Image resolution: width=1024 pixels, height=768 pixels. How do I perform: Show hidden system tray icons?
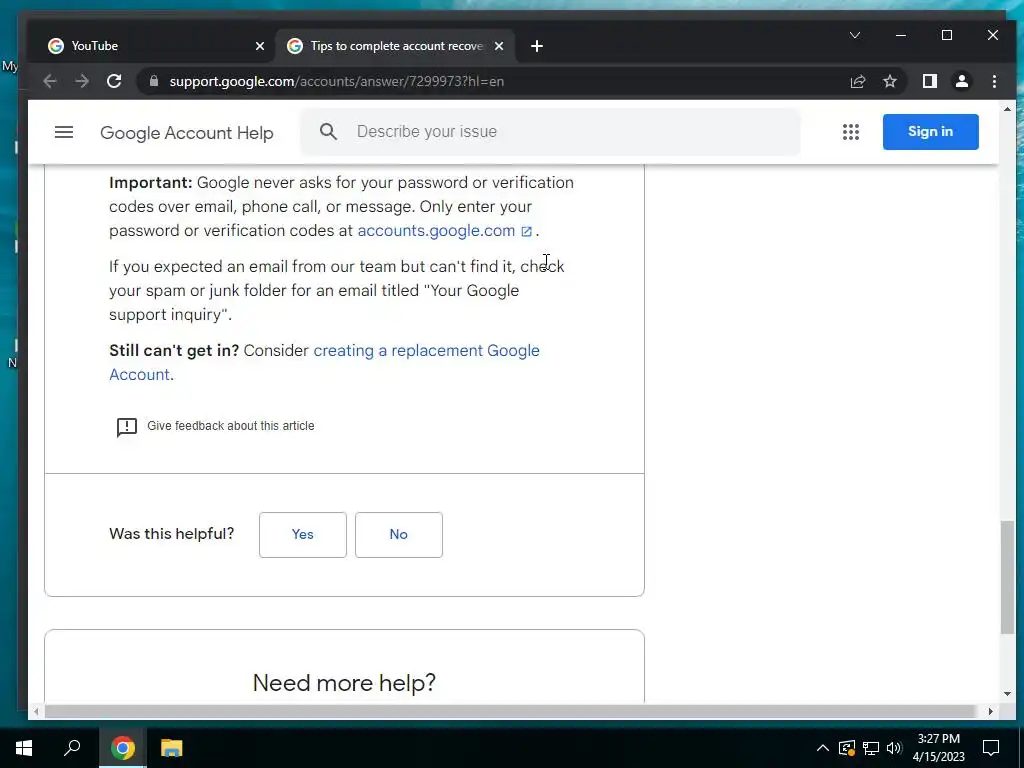point(823,748)
